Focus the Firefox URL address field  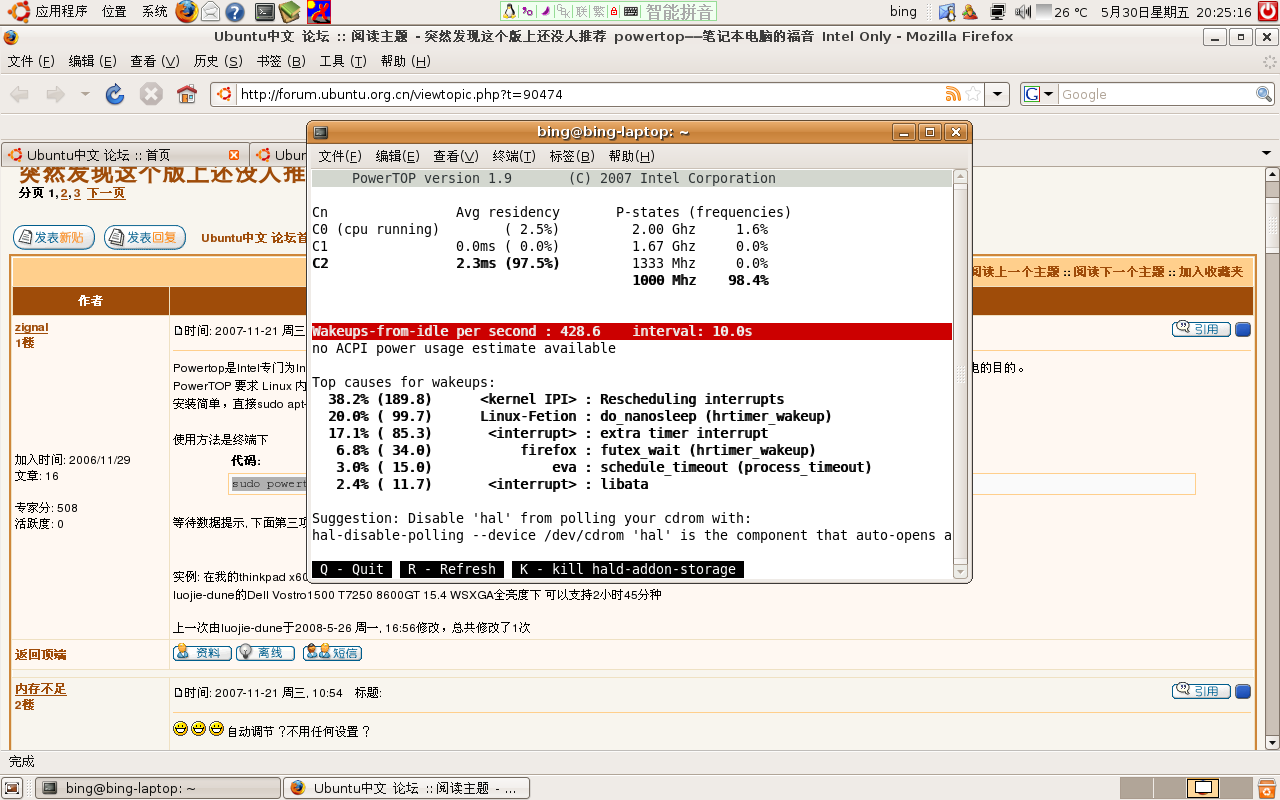591,94
